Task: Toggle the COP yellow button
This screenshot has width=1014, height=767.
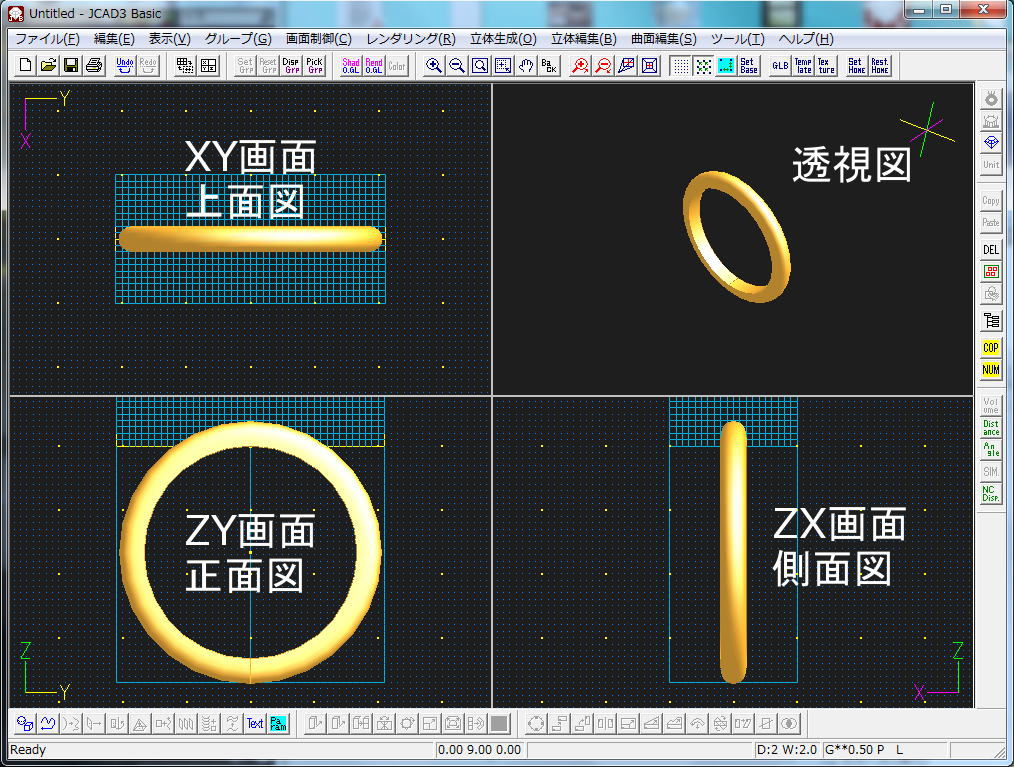Action: (x=991, y=348)
